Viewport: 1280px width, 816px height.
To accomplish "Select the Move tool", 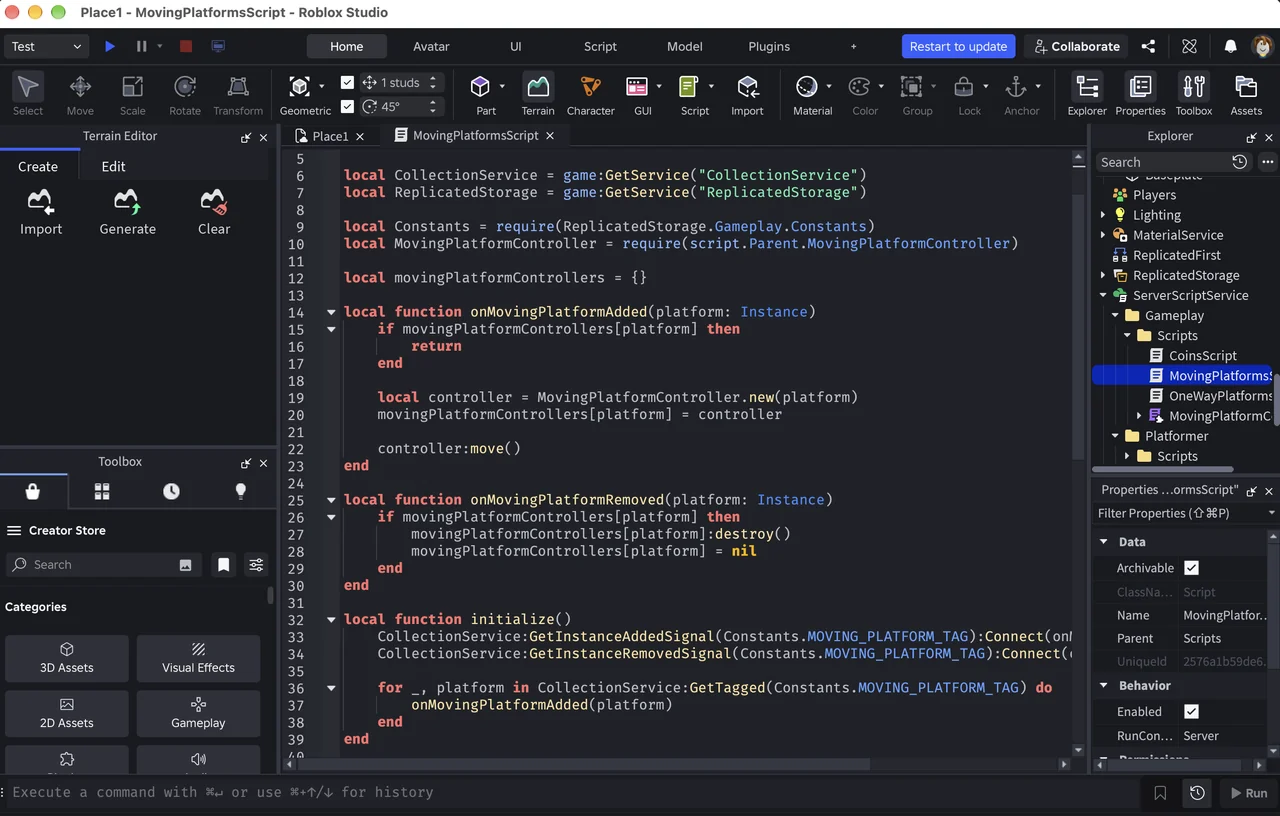I will coord(80,95).
